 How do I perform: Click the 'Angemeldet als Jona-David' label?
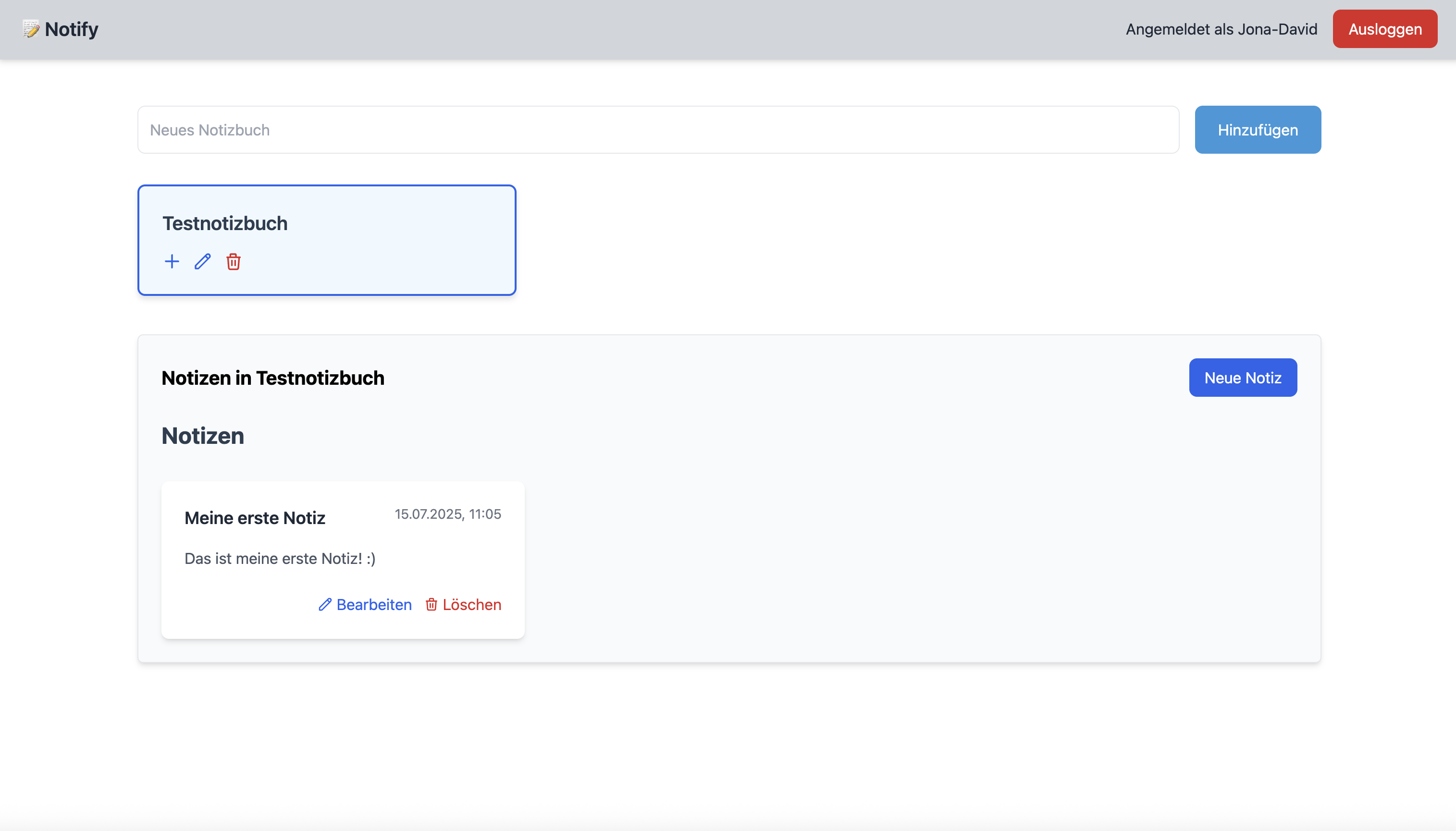pos(1221,29)
